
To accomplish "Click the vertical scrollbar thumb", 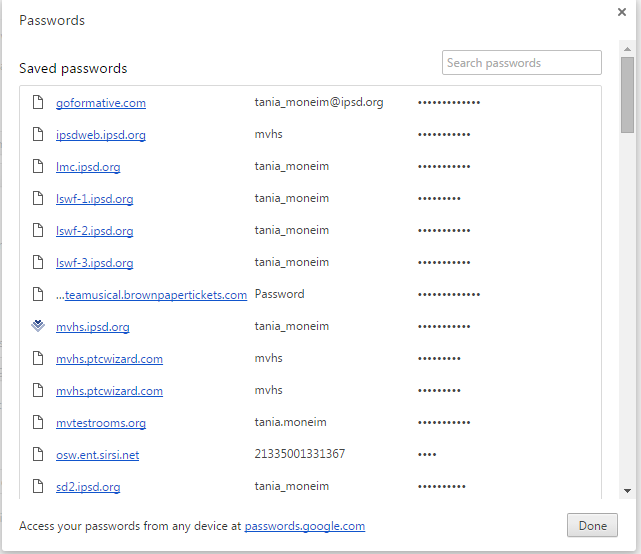I will coord(628,95).
